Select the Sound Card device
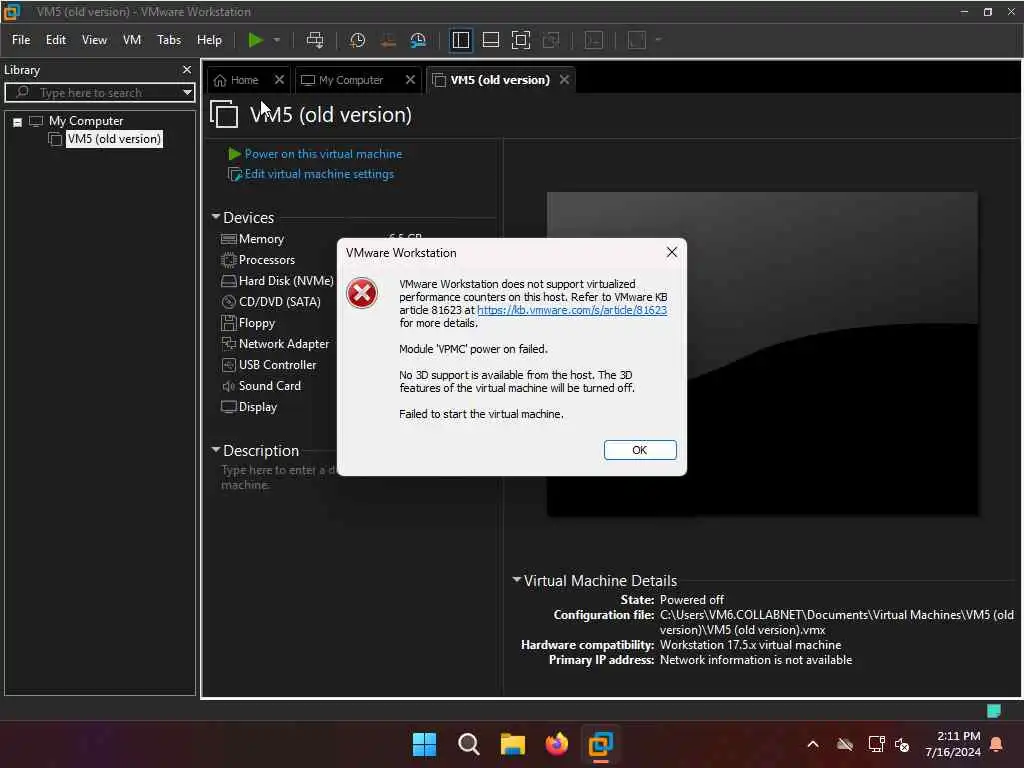The image size is (1024, 768). click(x=270, y=386)
